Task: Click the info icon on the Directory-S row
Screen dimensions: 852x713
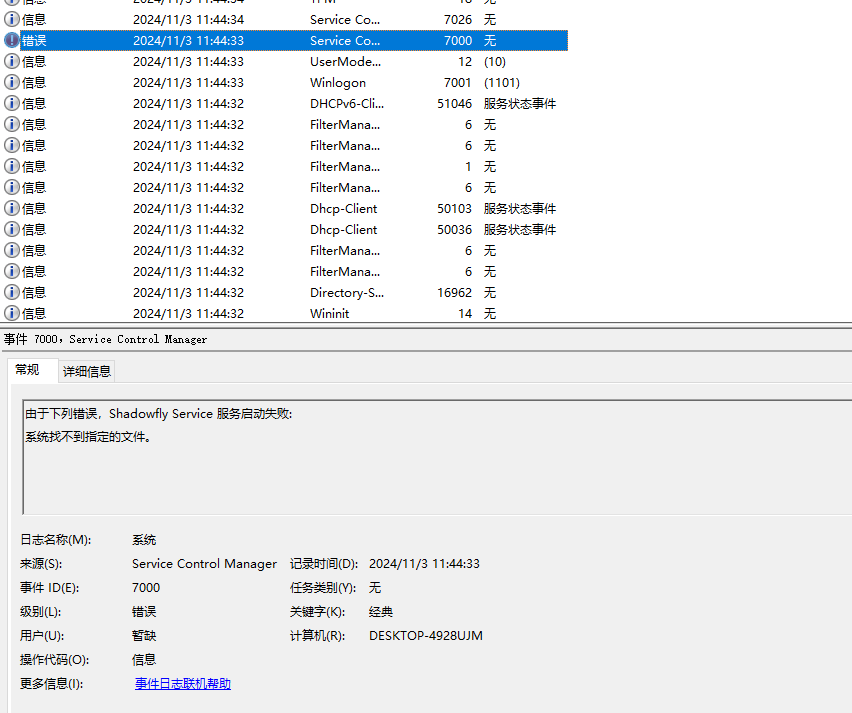Action: [x=11, y=292]
